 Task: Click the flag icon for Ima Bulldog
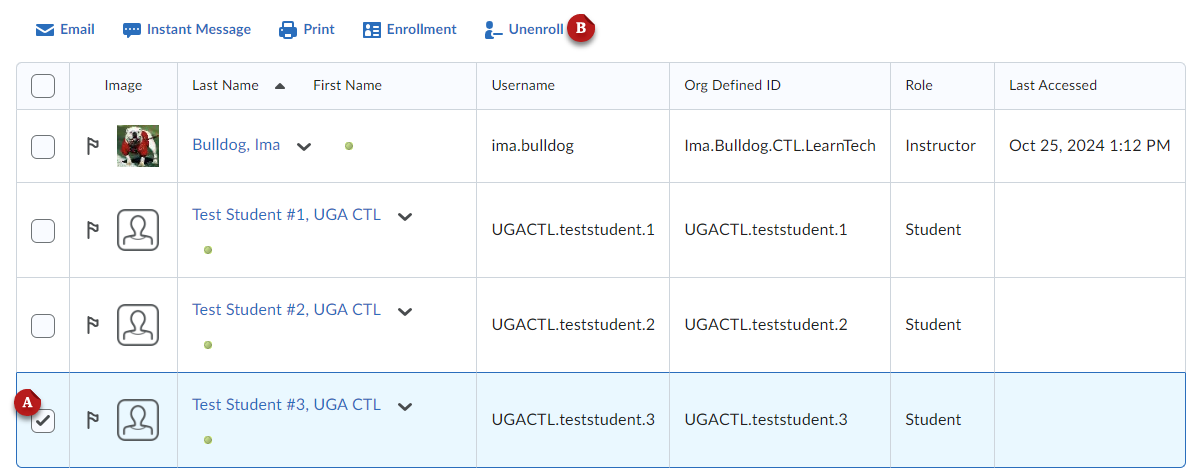[93, 146]
